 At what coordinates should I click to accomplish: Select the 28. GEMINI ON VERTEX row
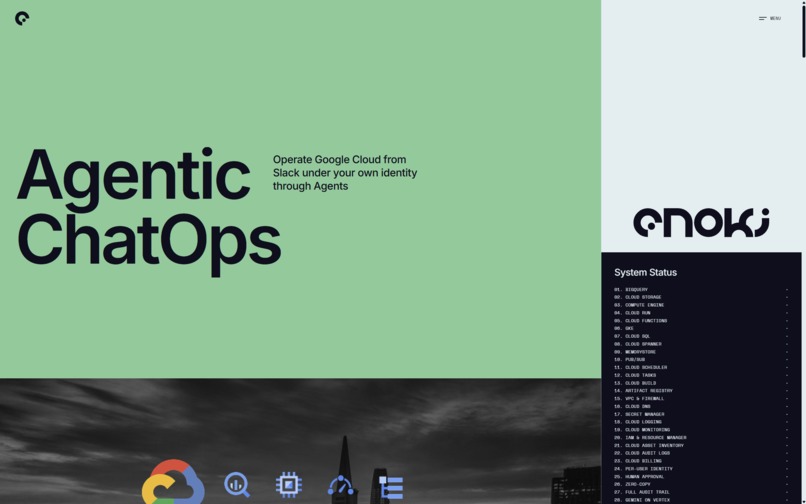701,500
